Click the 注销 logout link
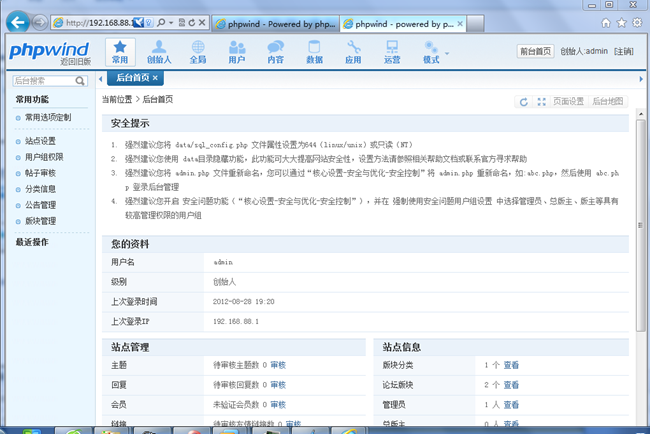650x434 pixels. click(x=624, y=51)
